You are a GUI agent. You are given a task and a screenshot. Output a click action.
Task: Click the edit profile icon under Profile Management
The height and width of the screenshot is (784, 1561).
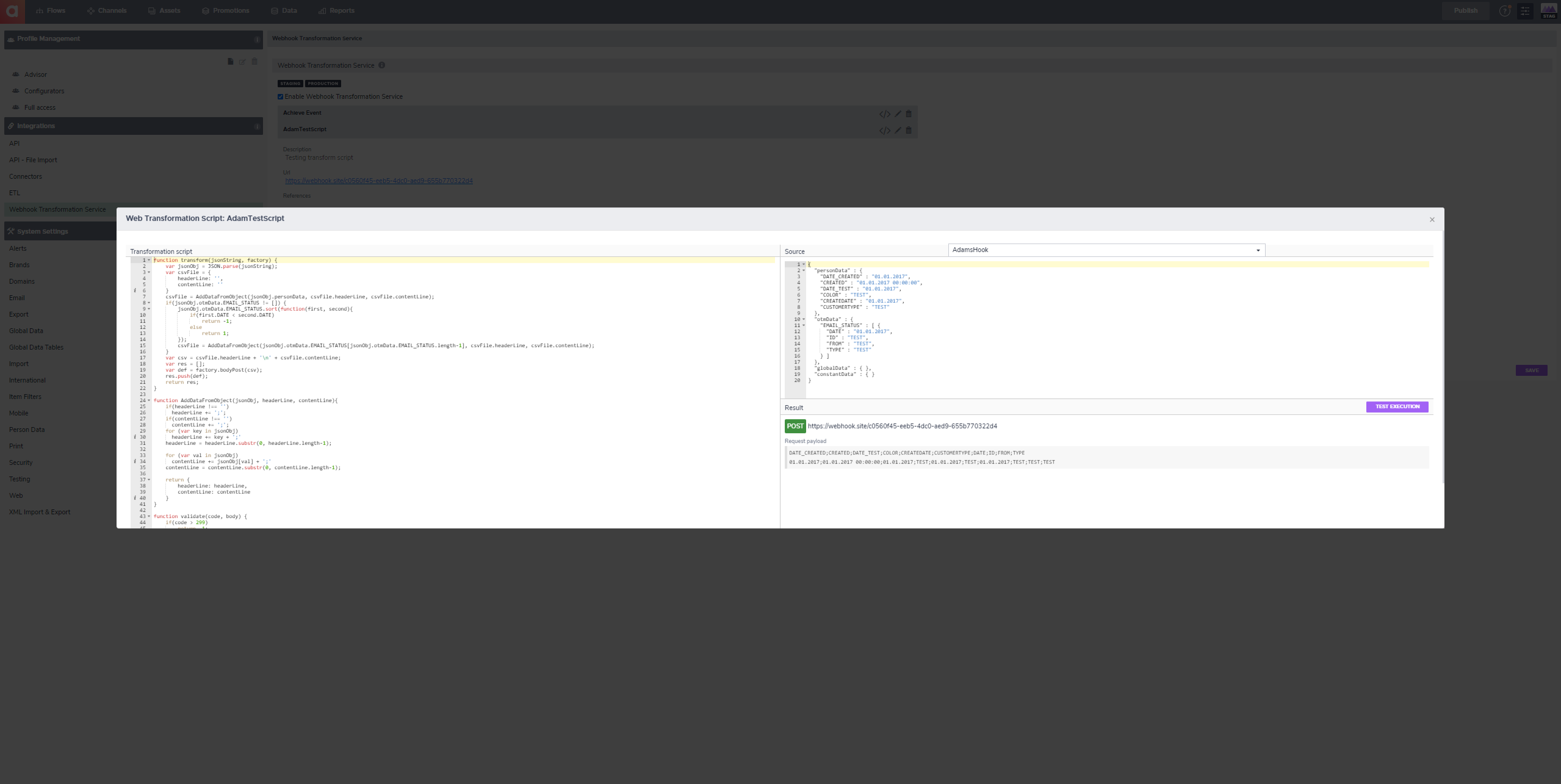coord(243,62)
